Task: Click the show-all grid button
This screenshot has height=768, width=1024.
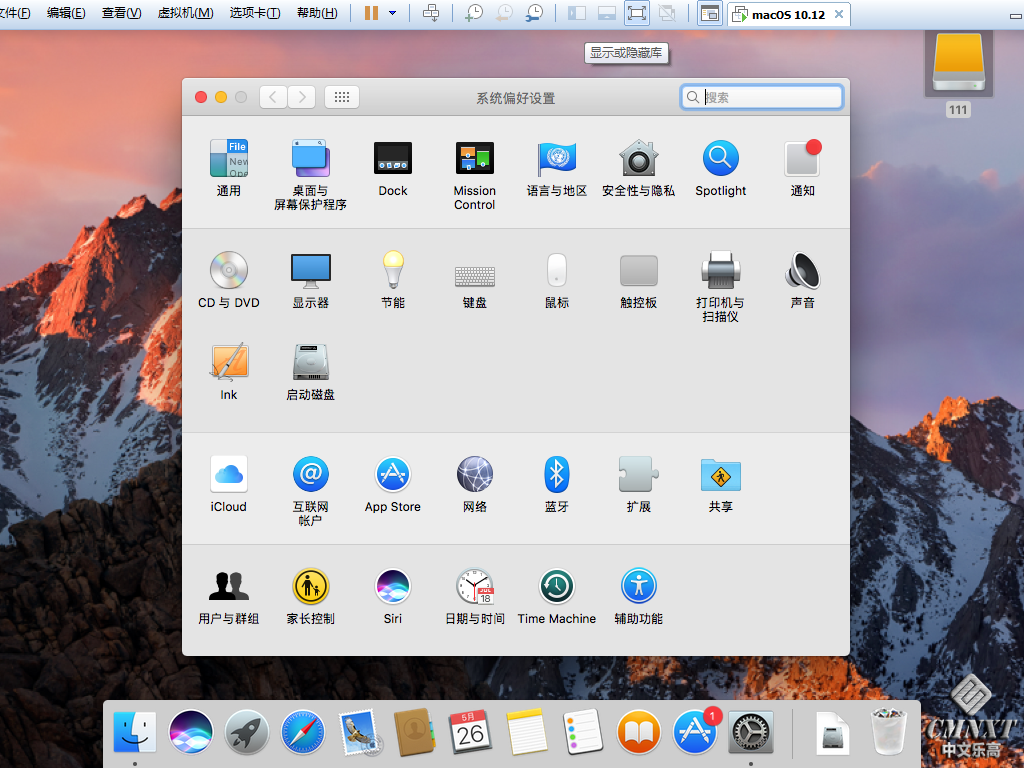Action: 342,97
